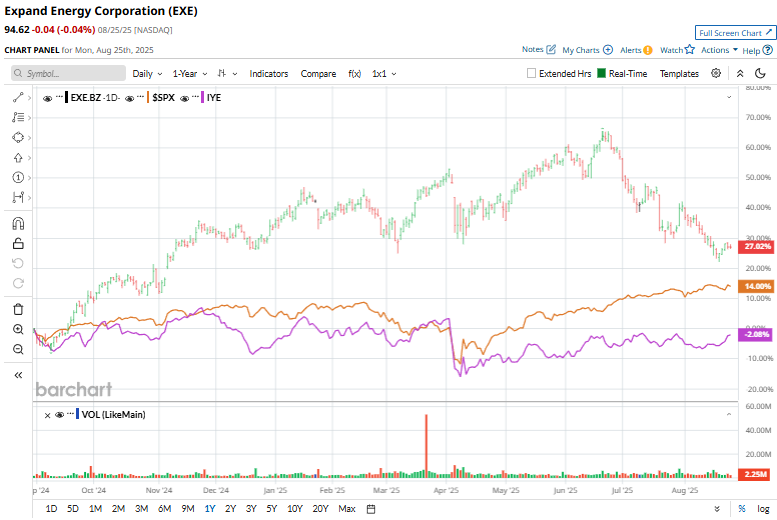Select the 6M time range

point(165,509)
